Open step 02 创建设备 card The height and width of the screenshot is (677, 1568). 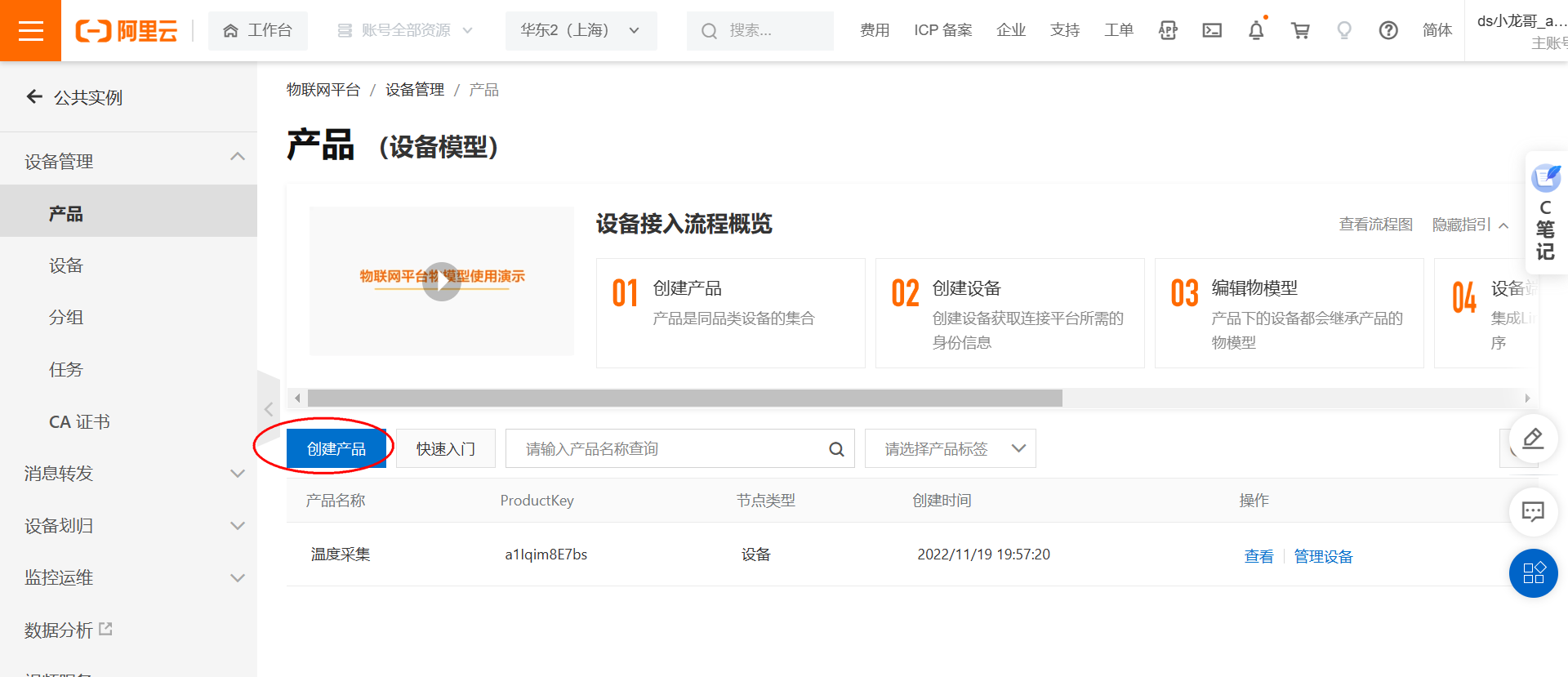pos(1010,313)
